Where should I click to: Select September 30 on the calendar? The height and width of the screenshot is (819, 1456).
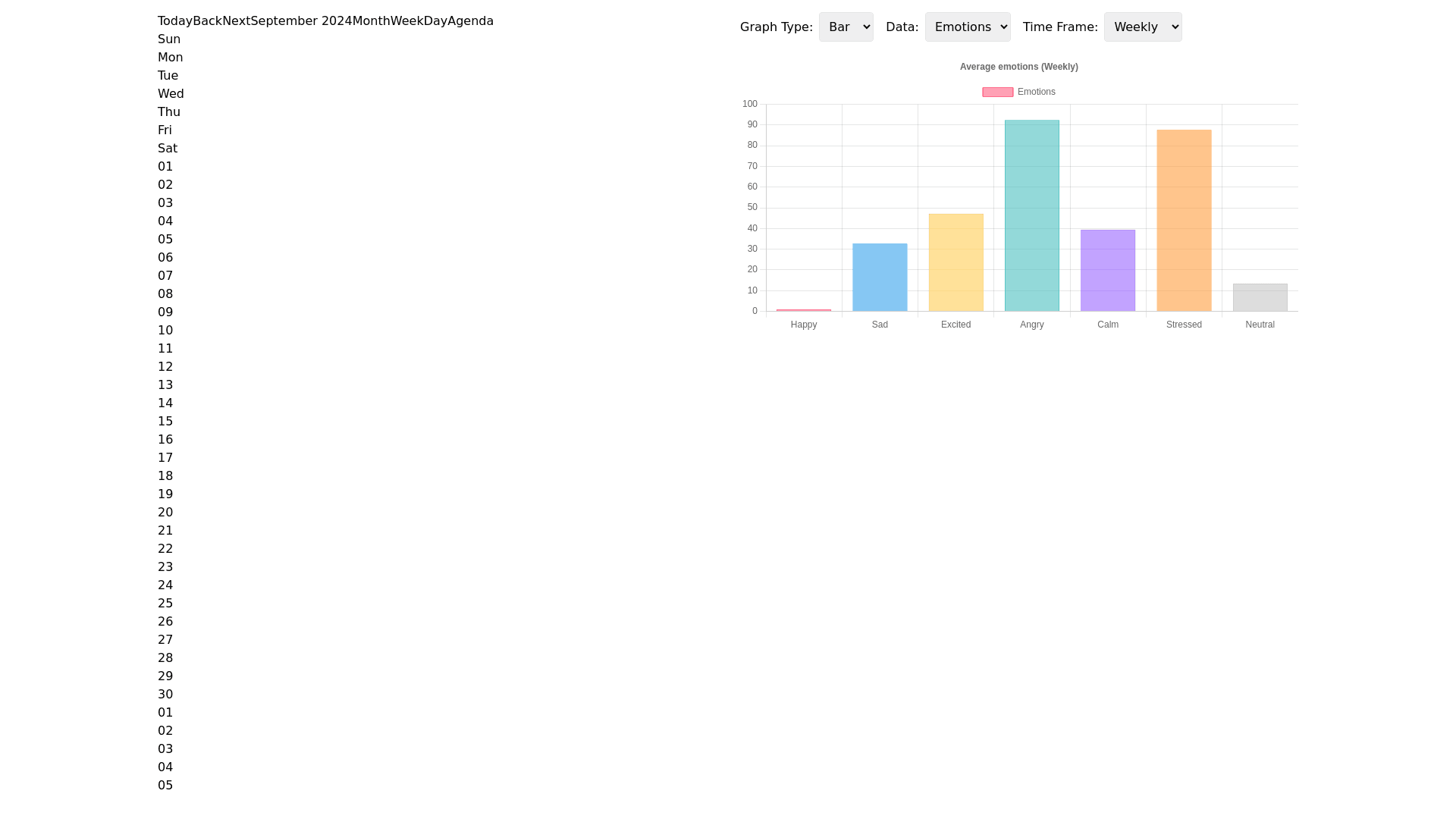[165, 694]
